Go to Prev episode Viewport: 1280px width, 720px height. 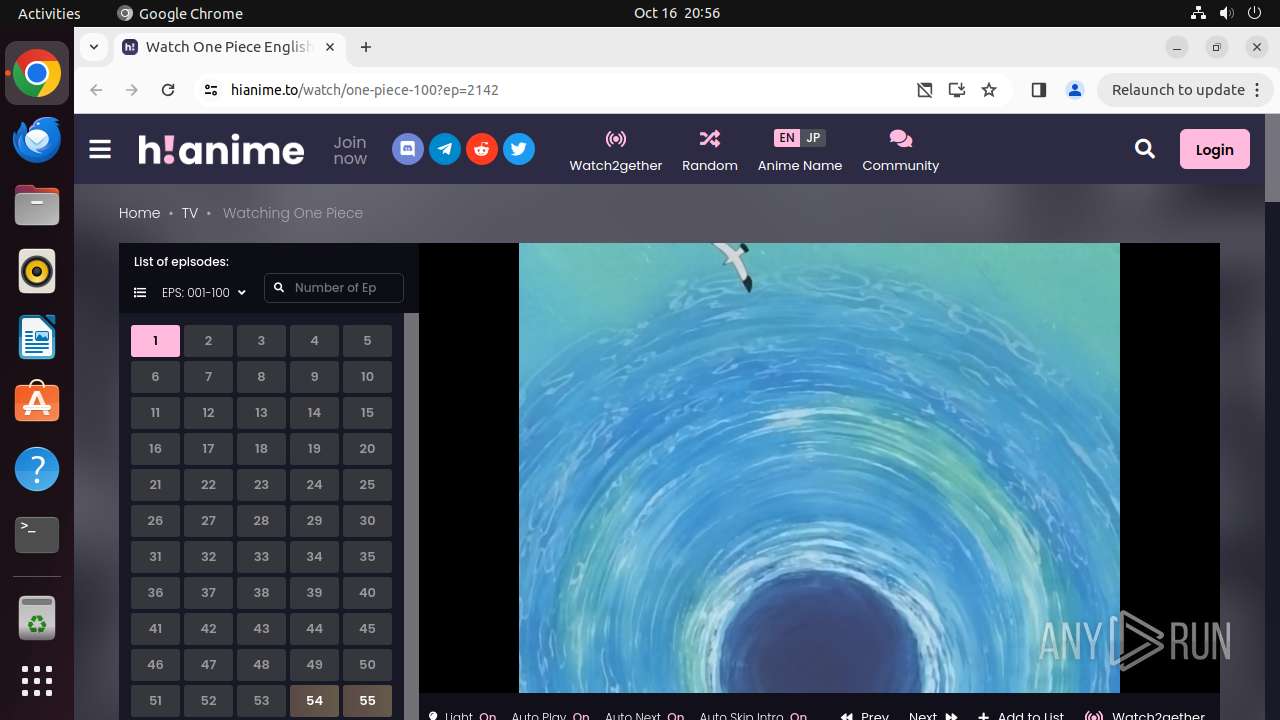(x=865, y=715)
